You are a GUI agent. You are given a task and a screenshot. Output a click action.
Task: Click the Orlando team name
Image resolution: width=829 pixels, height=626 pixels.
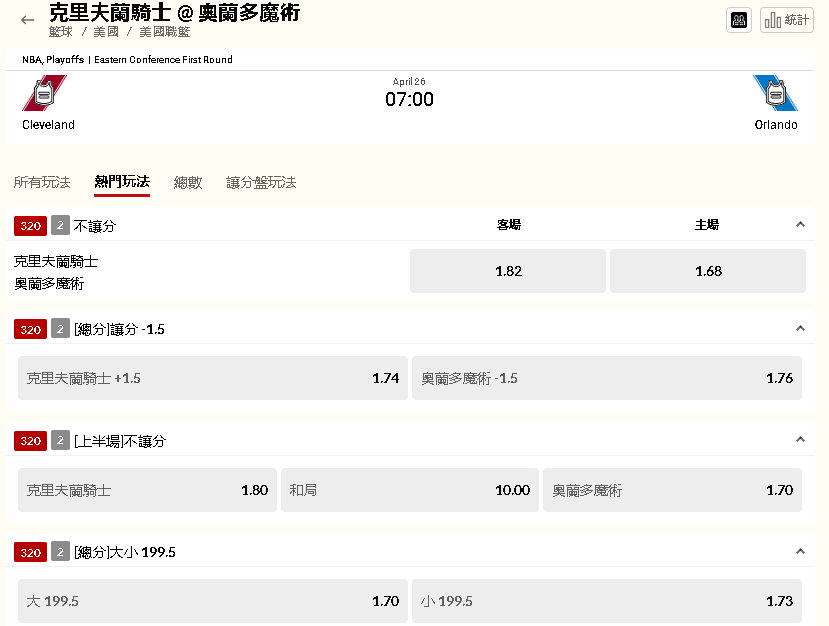[x=776, y=125]
